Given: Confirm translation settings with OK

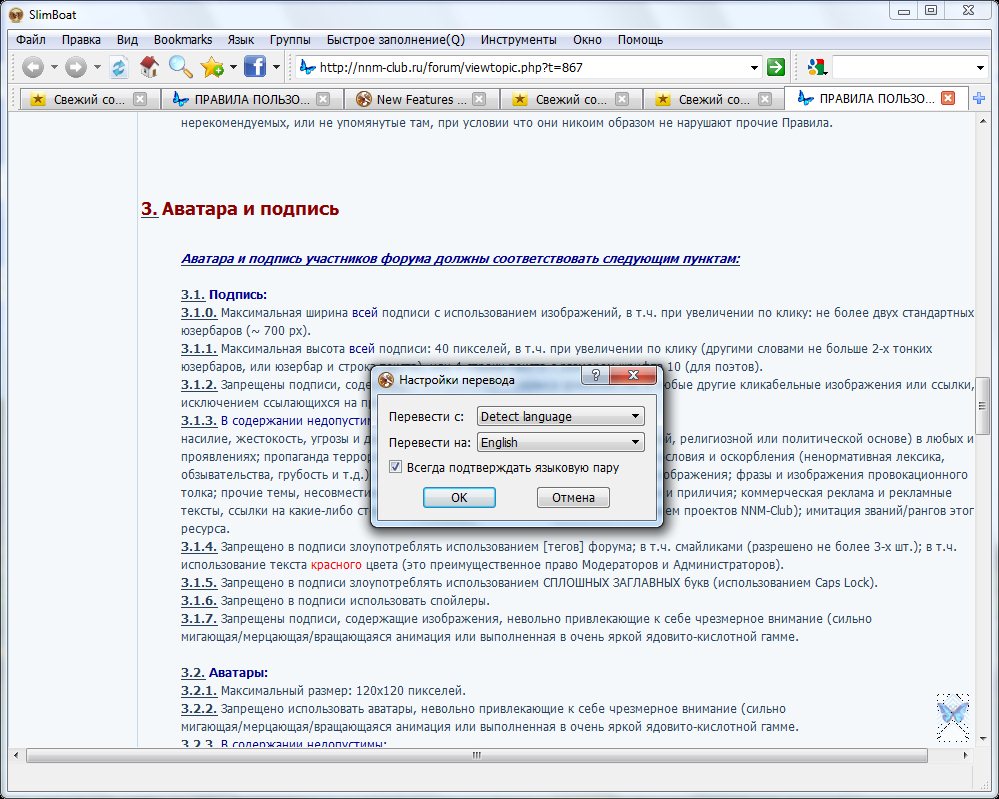Looking at the screenshot, I should coord(459,498).
